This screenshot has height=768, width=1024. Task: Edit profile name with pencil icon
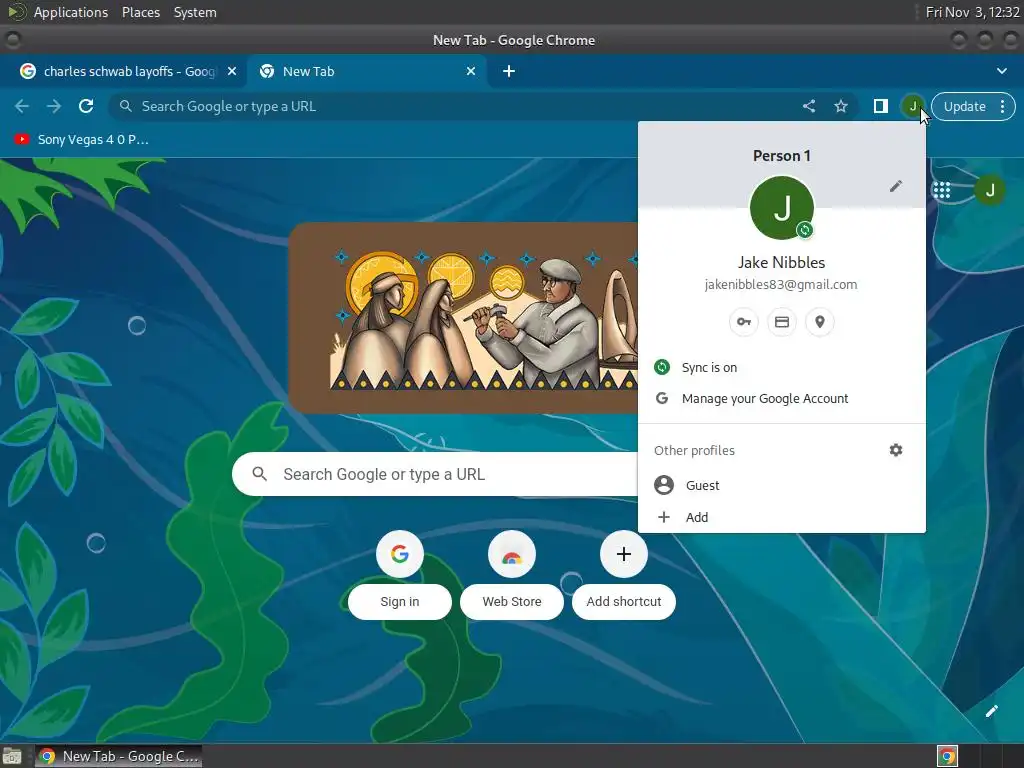click(896, 186)
